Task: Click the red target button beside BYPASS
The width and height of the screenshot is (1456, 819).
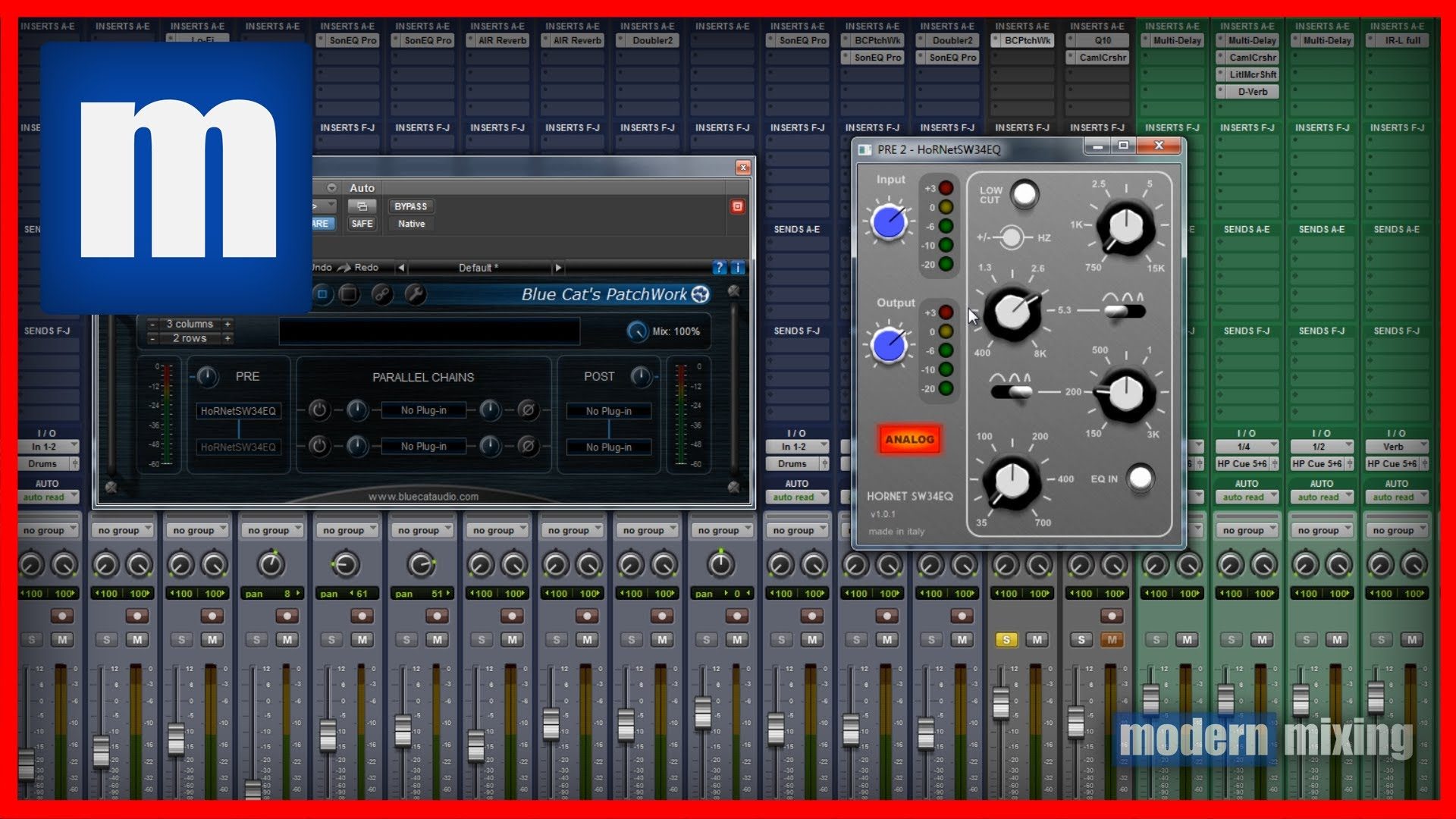Action: (737, 206)
